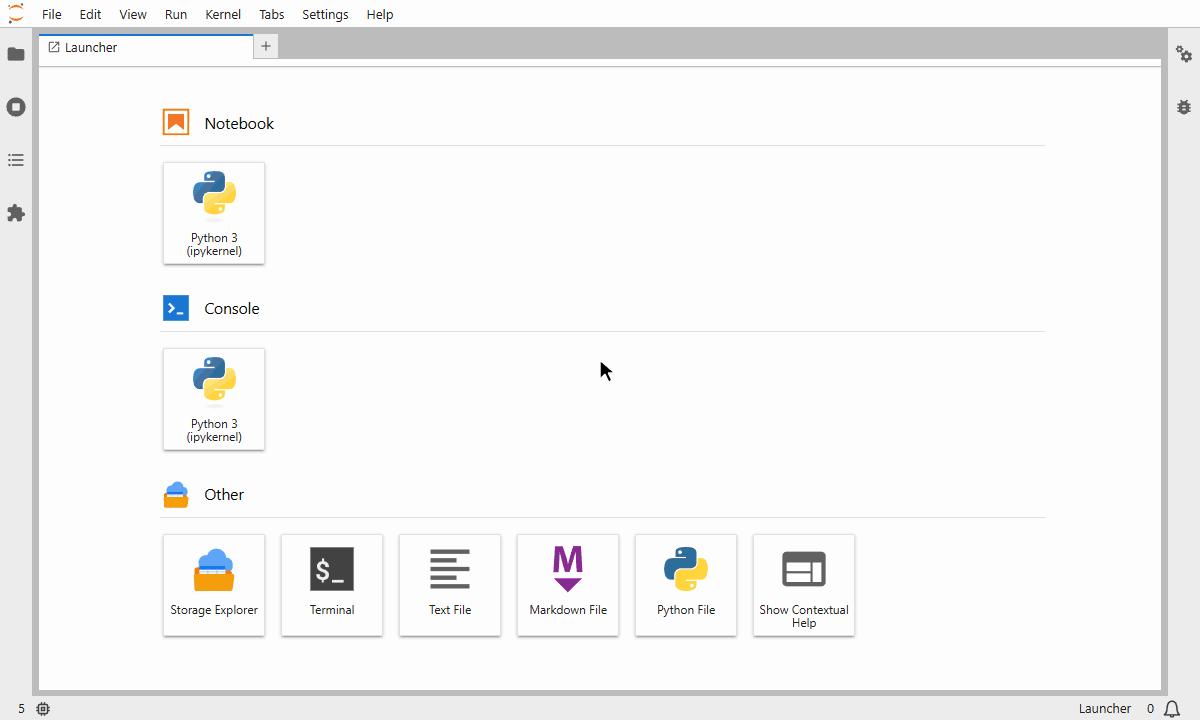Open the Edit menu
The height and width of the screenshot is (720, 1200).
point(90,14)
